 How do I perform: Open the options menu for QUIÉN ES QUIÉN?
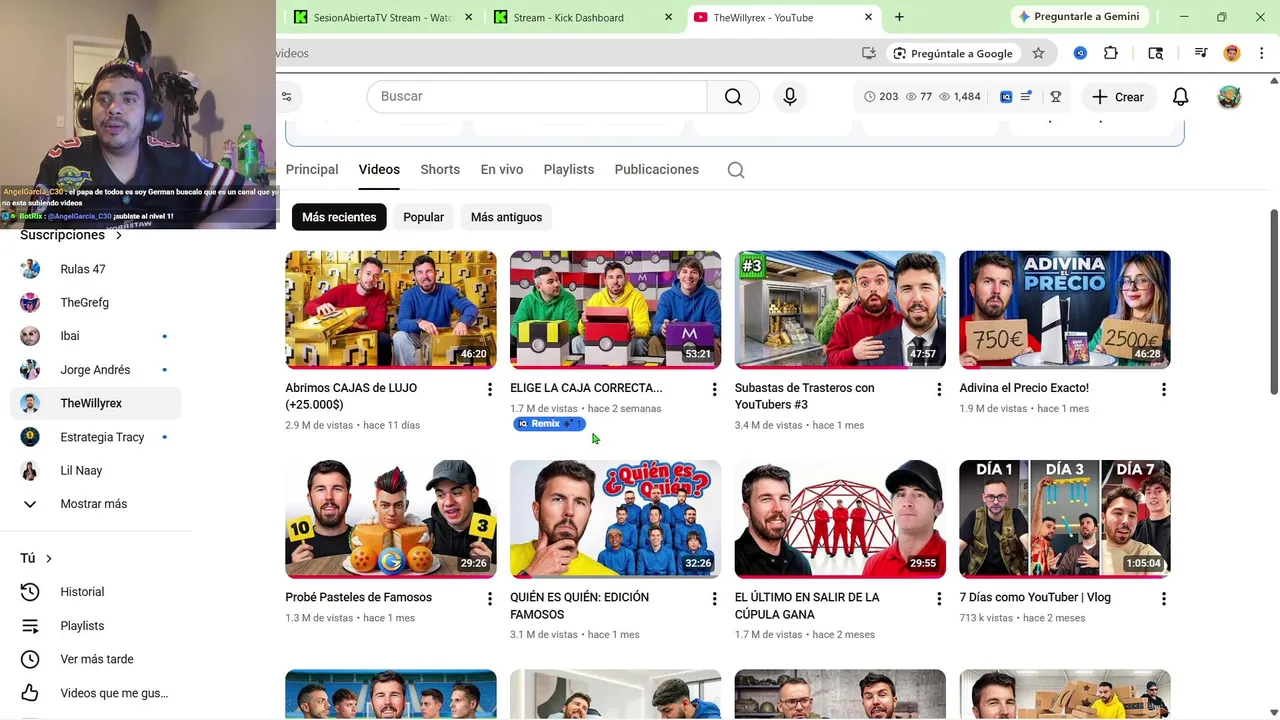(x=714, y=599)
